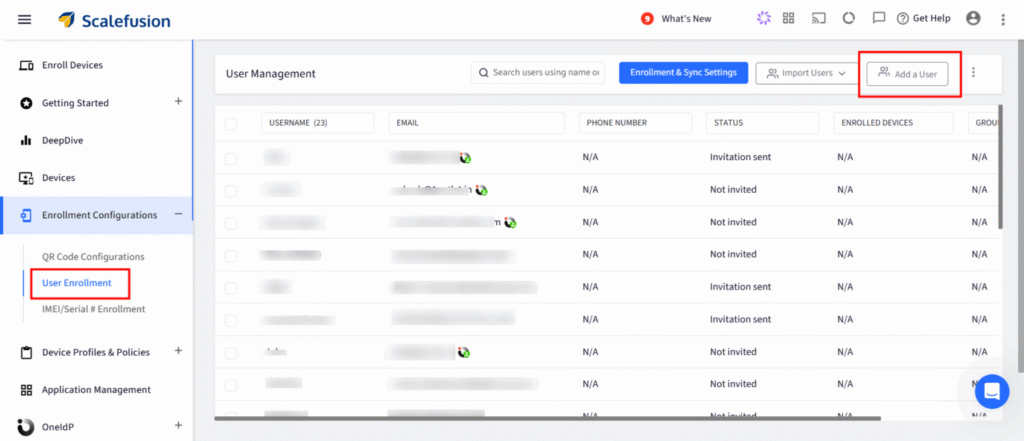Click the cast screen icon
Viewport: 1024px width, 441px height.
[819, 18]
